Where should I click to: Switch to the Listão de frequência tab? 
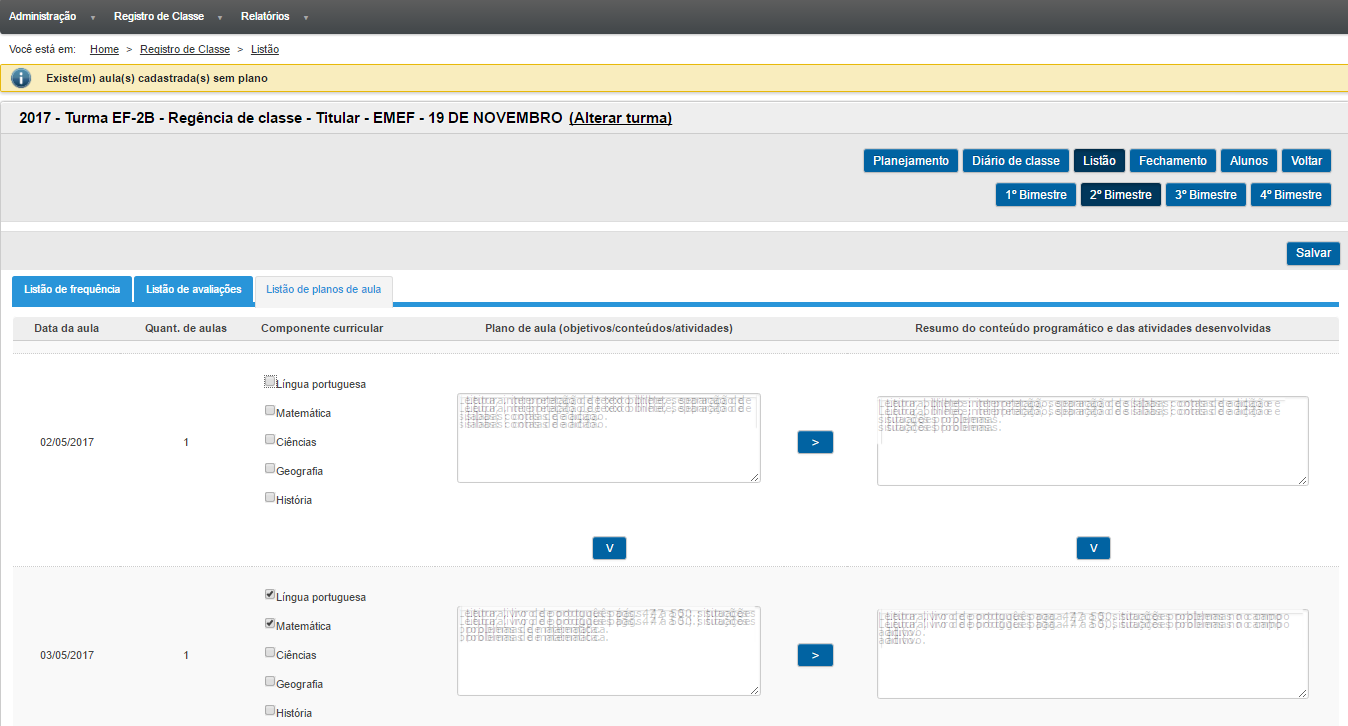72,290
